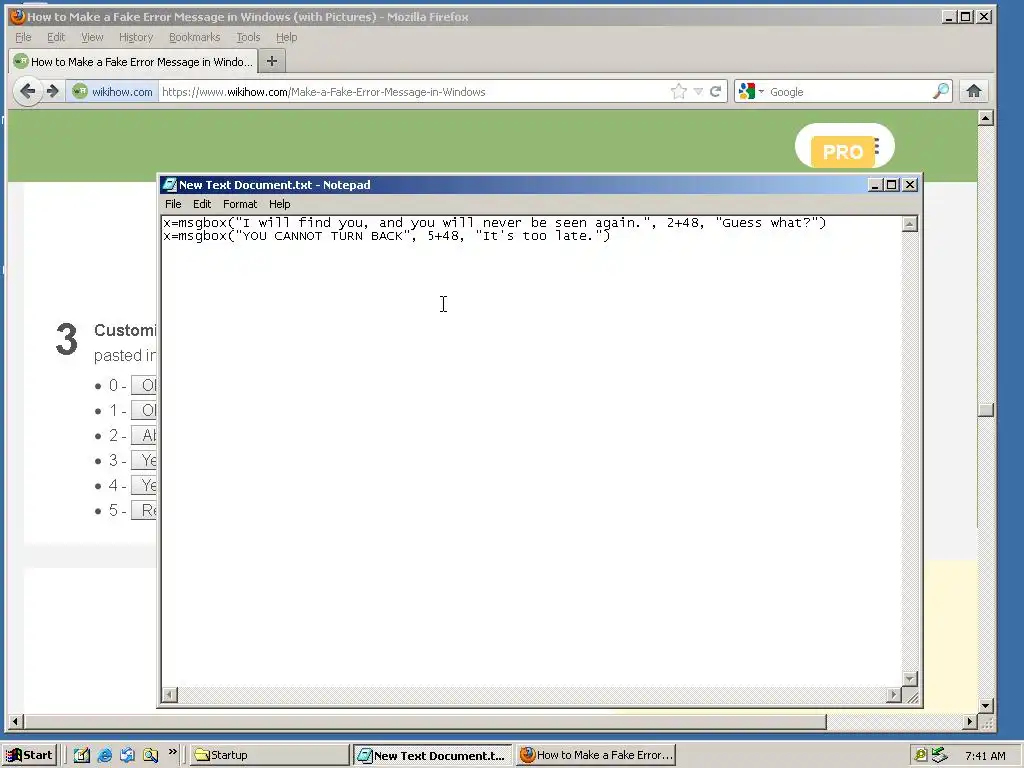Click the "YOU CANNOT TURN BACK" line
1024x768 pixels.
387,236
